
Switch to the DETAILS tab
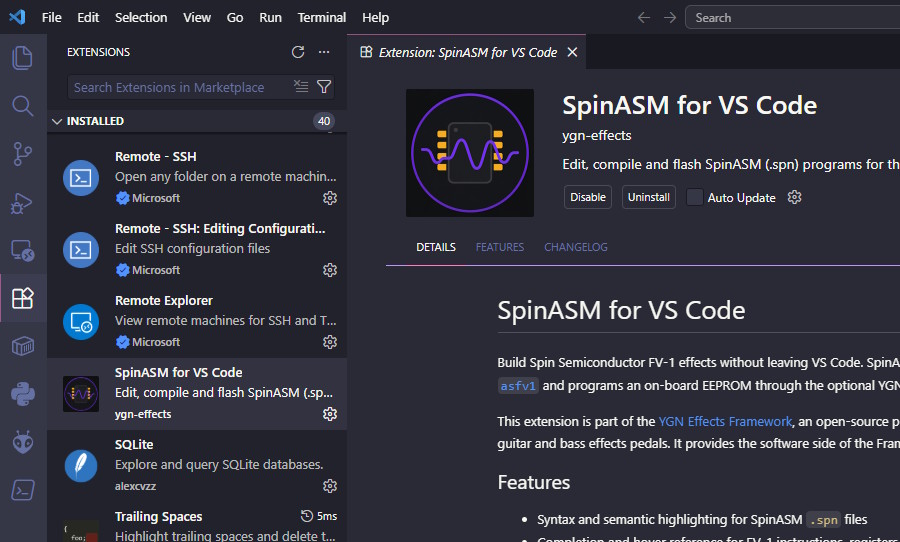(436, 247)
